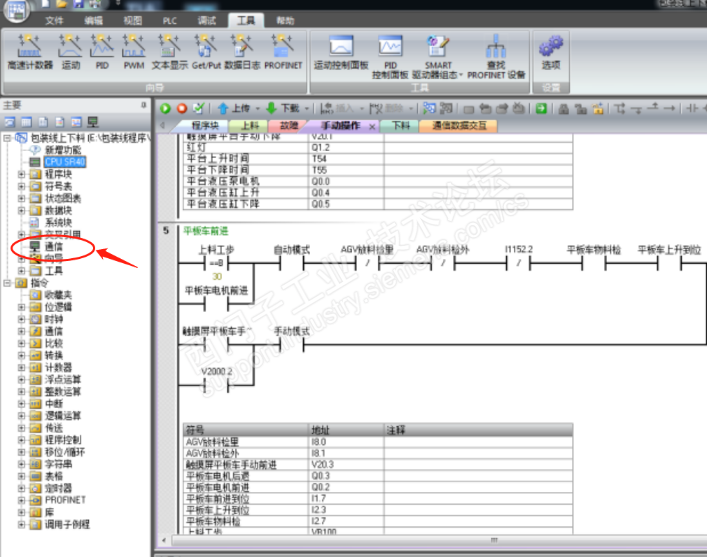Select 系统块 in project tree
The image size is (707, 557).
pos(58,222)
